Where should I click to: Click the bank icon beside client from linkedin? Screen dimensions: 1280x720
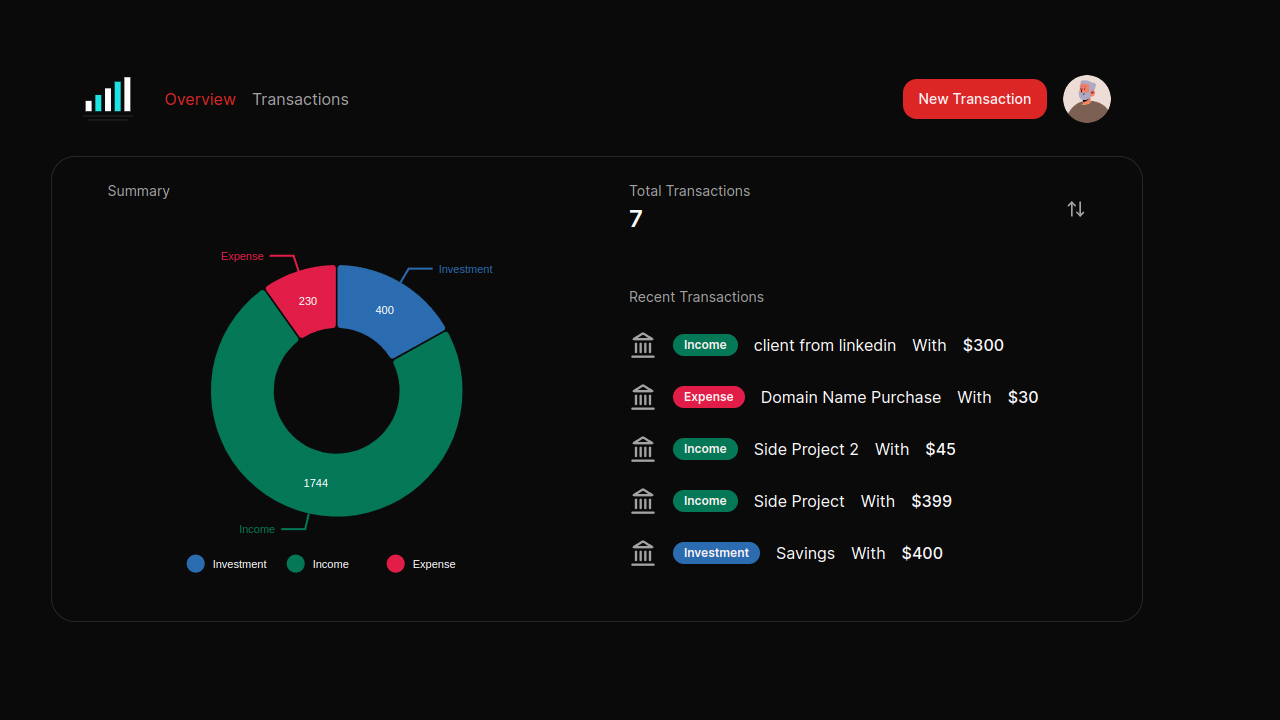642,345
